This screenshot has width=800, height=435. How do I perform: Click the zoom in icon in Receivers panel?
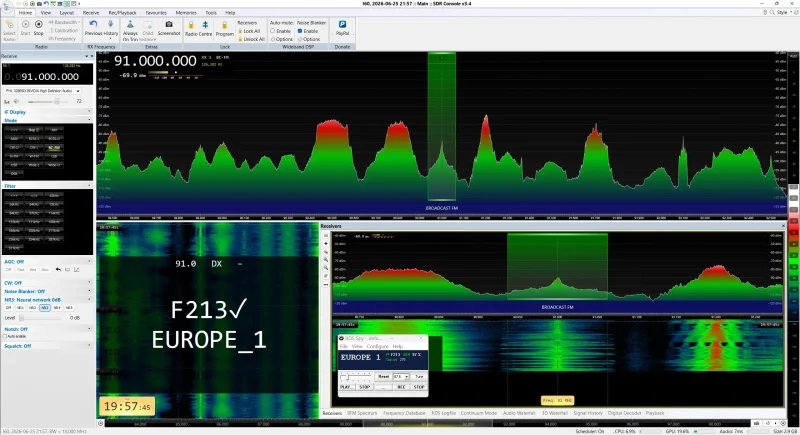[326, 260]
